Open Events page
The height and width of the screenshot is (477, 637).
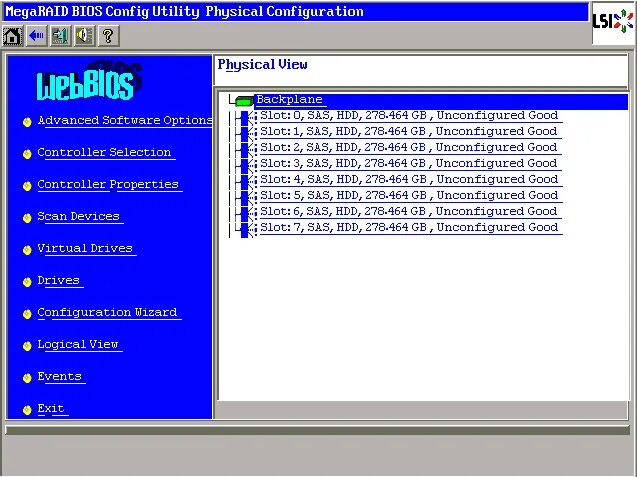pos(60,377)
